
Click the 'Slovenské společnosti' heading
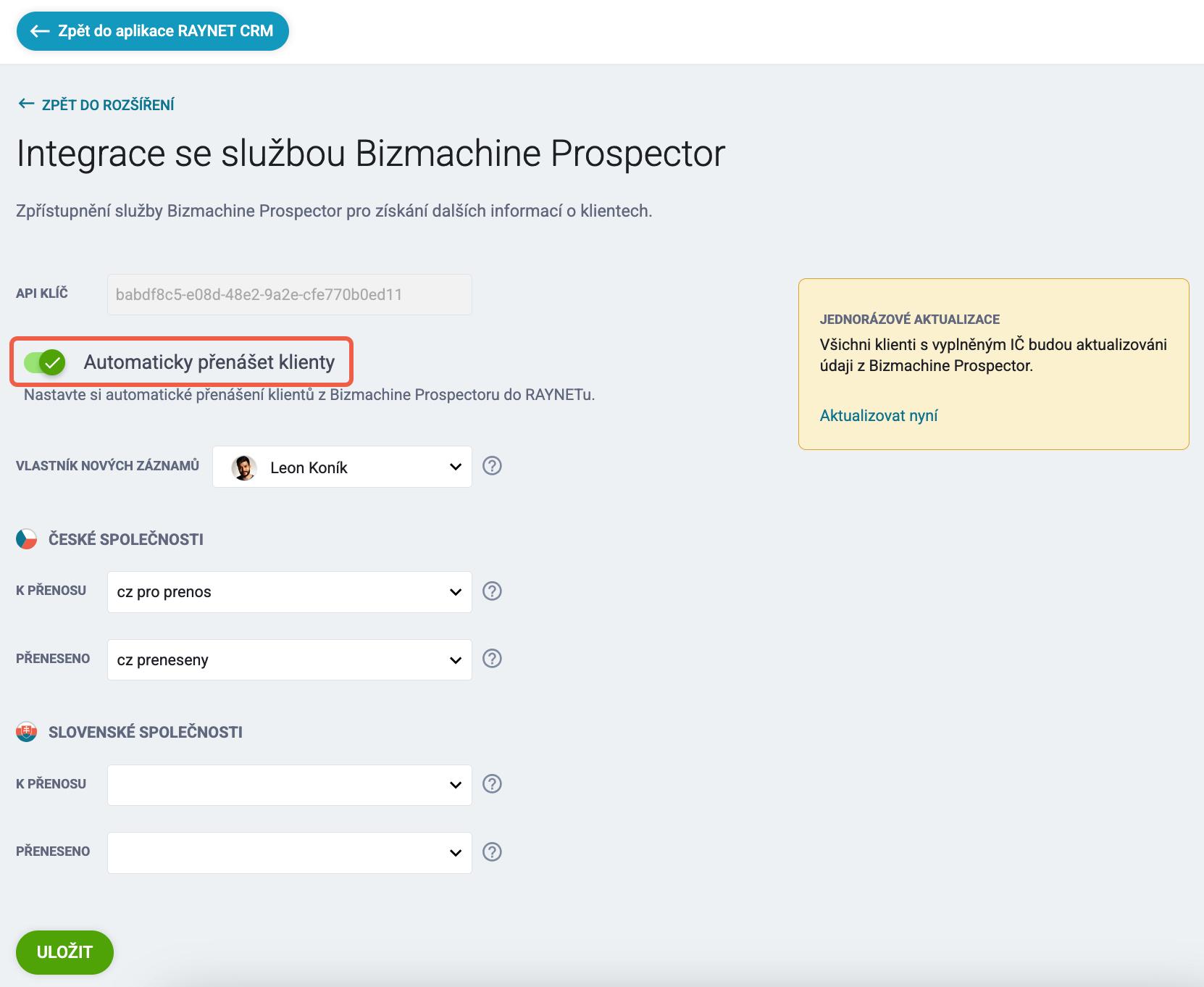pyautogui.click(x=146, y=732)
